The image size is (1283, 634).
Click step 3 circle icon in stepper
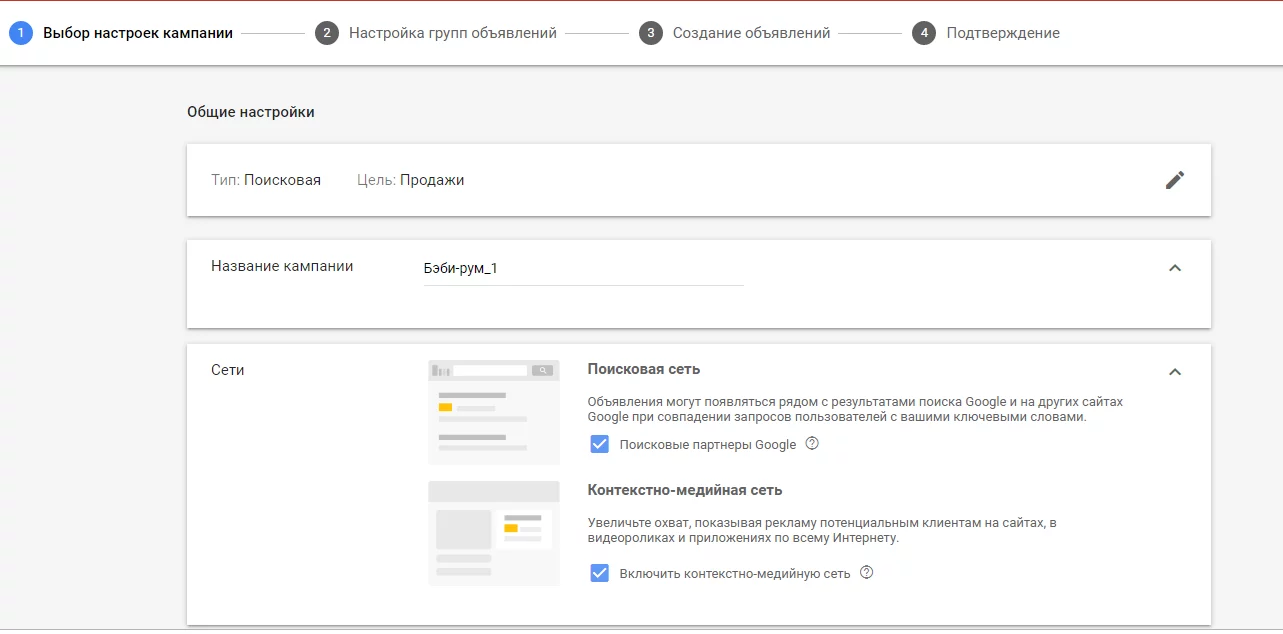point(650,33)
